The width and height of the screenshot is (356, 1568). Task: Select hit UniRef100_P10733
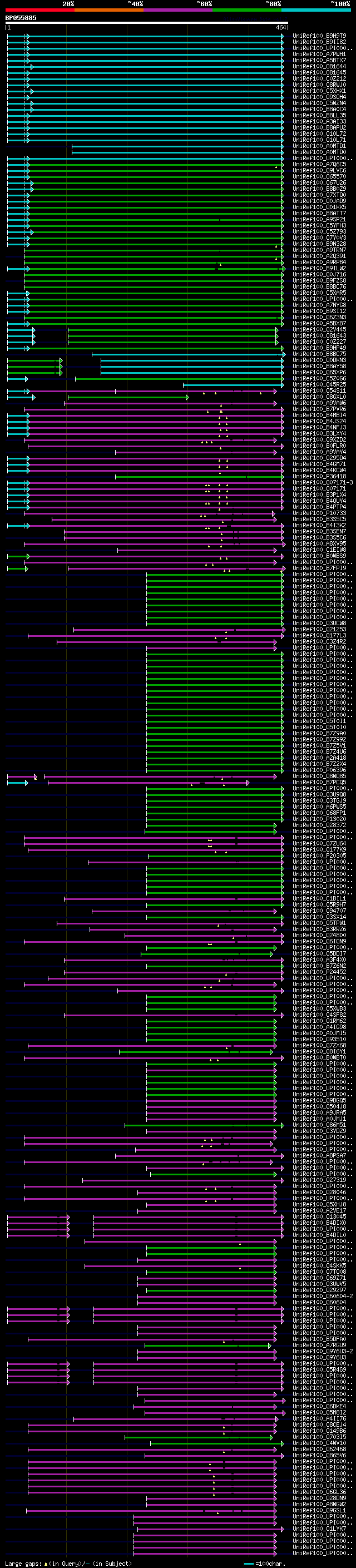tap(319, 512)
